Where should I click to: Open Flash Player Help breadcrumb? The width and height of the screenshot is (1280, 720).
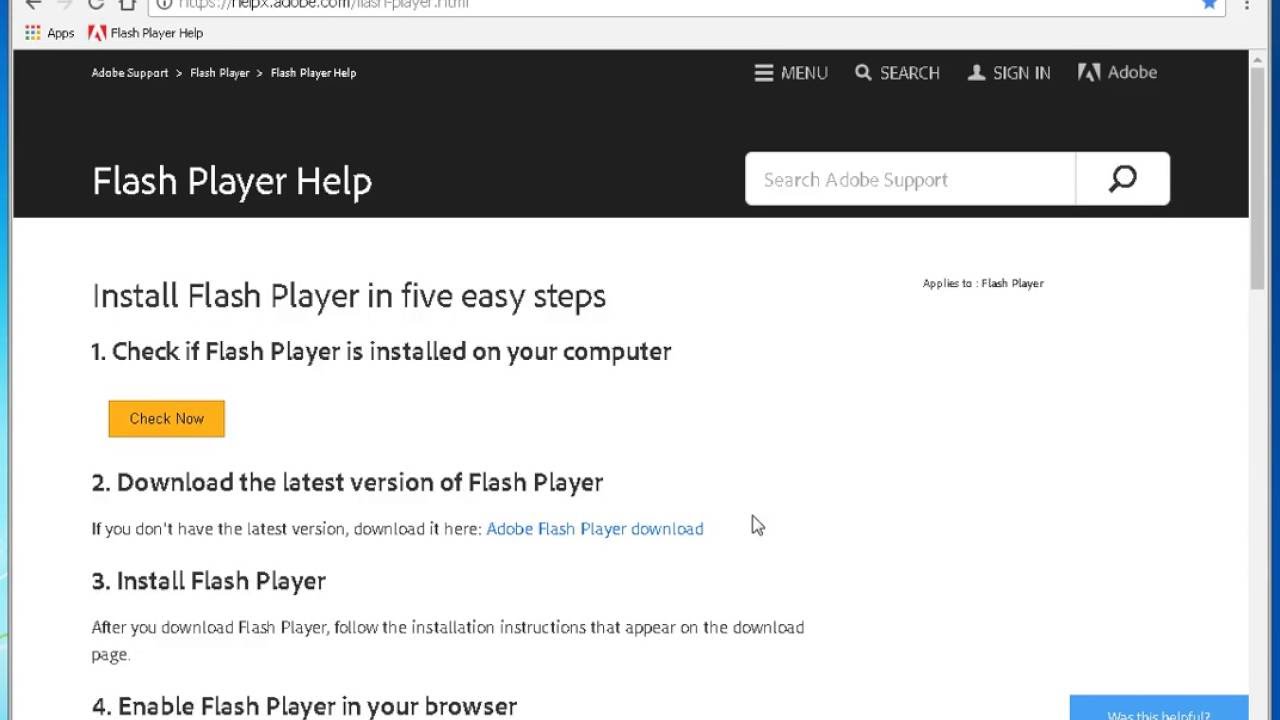tap(313, 73)
